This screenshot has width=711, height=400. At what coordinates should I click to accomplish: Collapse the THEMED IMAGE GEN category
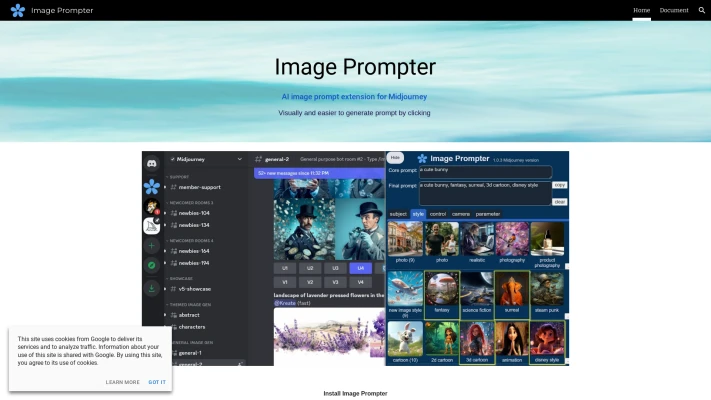(x=188, y=305)
